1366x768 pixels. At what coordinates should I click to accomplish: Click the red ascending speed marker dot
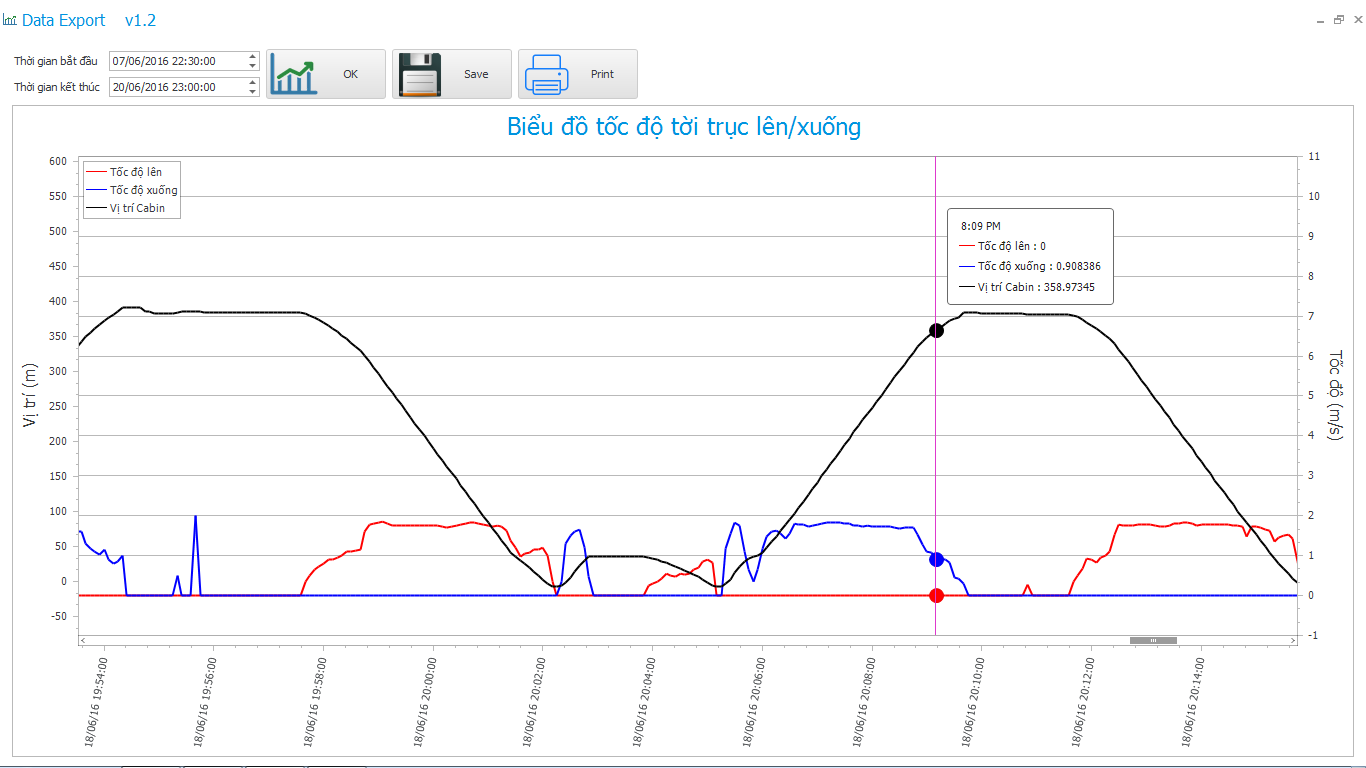pyautogui.click(x=936, y=596)
